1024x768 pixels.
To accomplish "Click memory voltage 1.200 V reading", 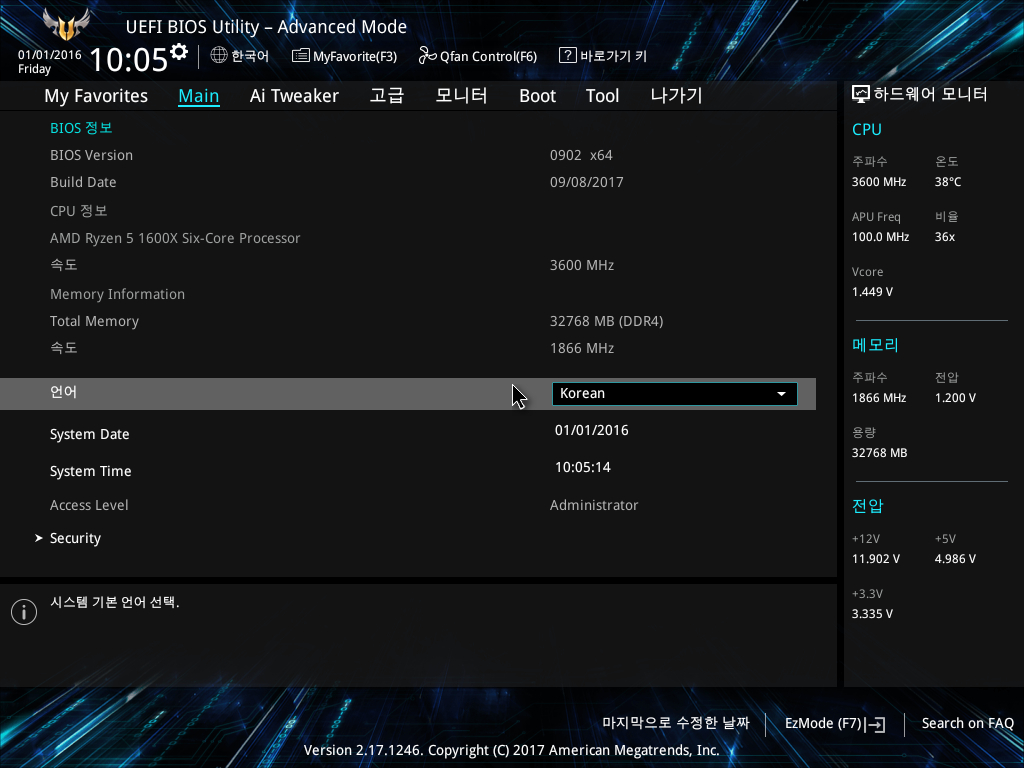I will pyautogui.click(x=955, y=398).
